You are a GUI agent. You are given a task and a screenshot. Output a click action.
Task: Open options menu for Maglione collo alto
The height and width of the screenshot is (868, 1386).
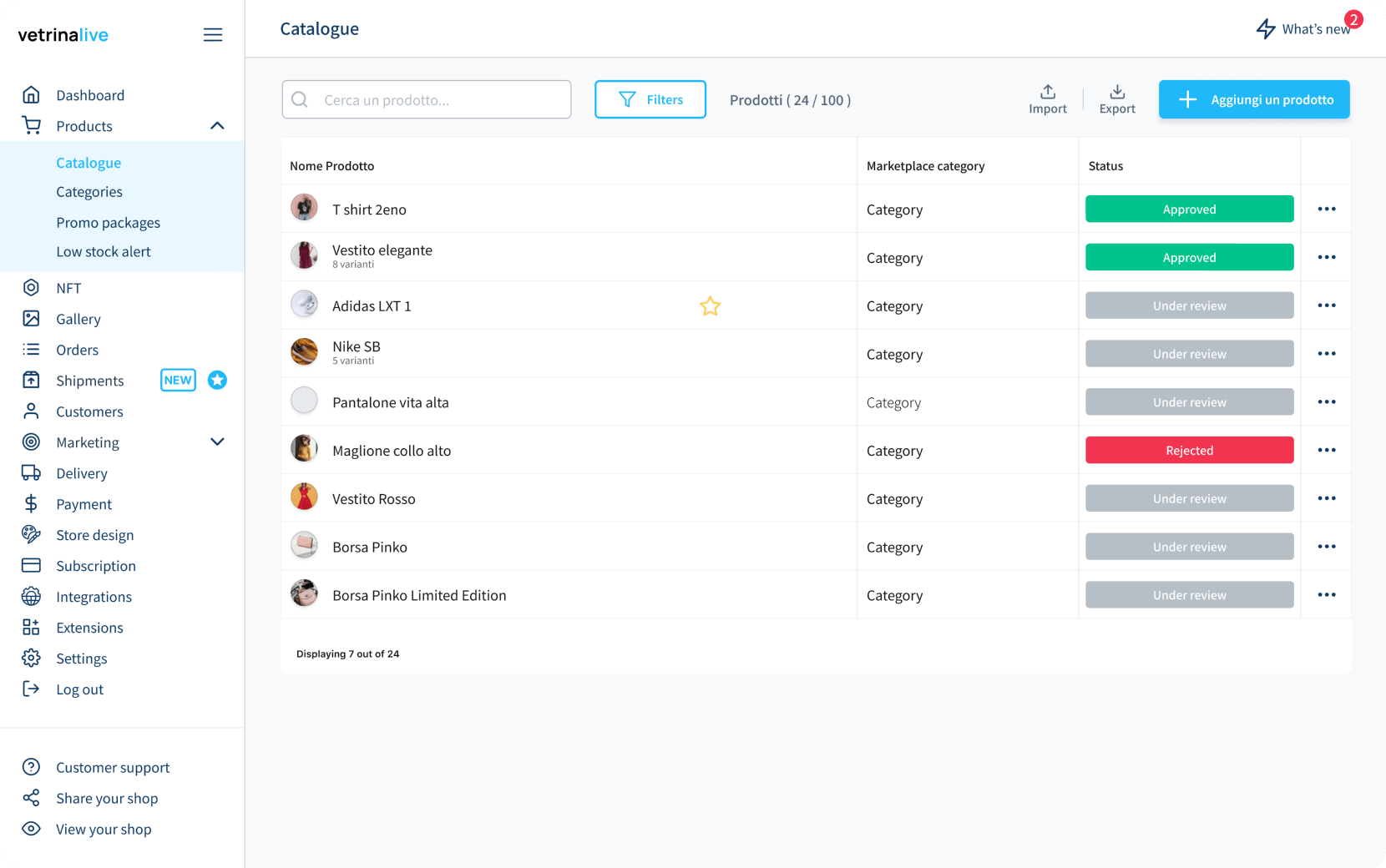(1326, 451)
